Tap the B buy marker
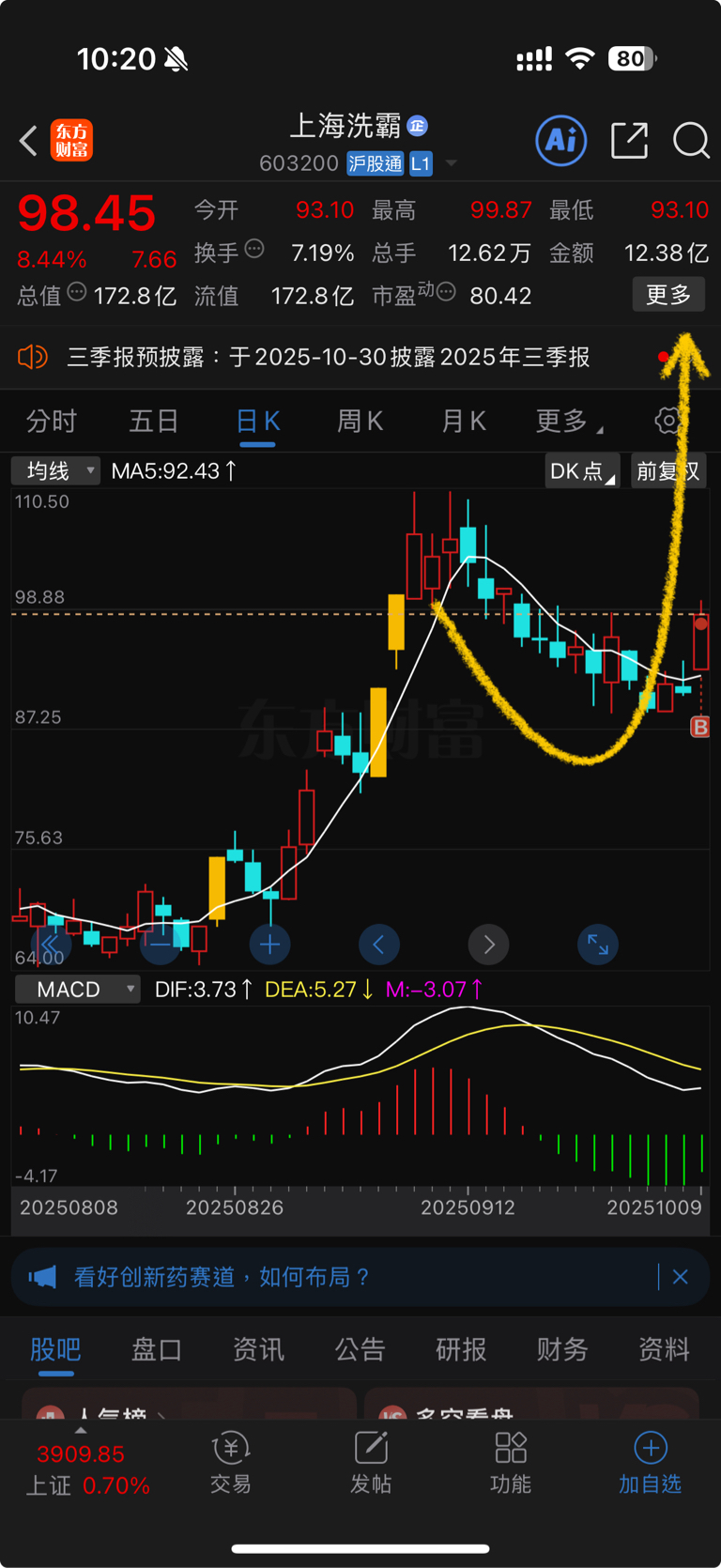Viewport: 721px width, 1568px height. 700,726
